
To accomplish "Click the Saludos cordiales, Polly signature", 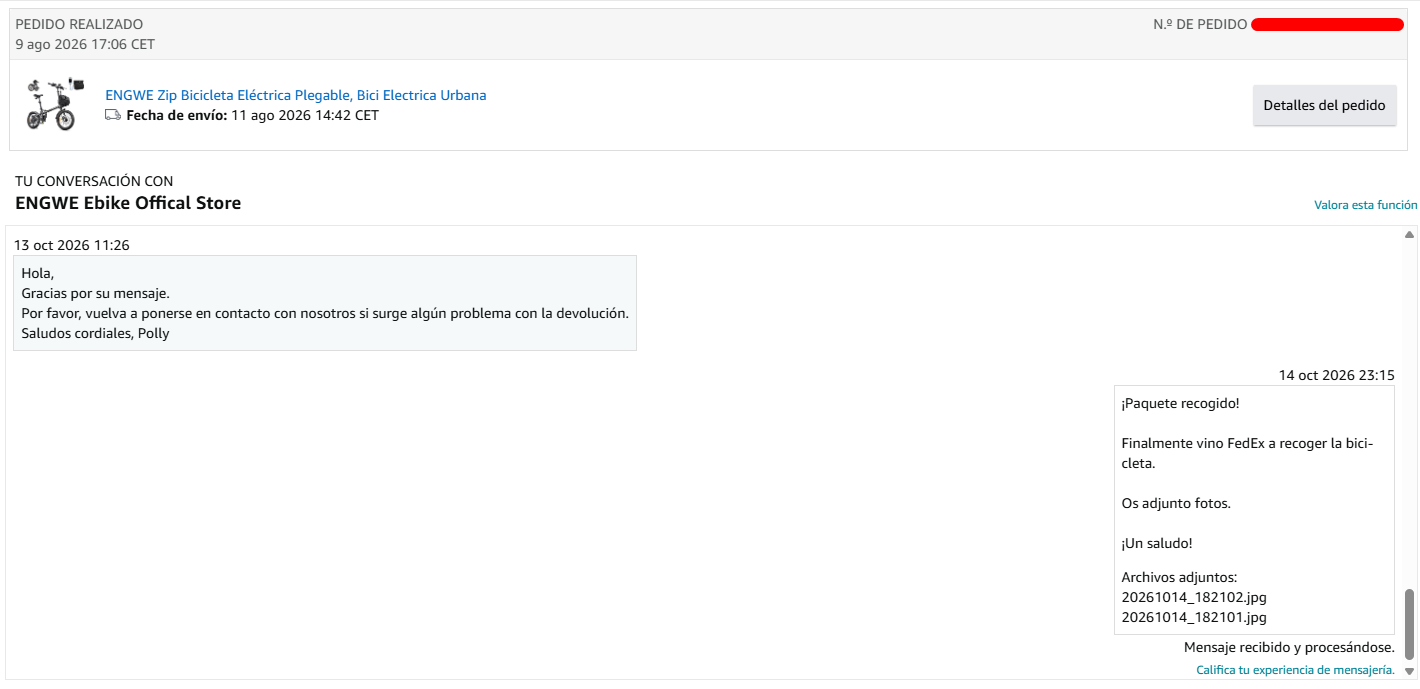I will [x=95, y=333].
